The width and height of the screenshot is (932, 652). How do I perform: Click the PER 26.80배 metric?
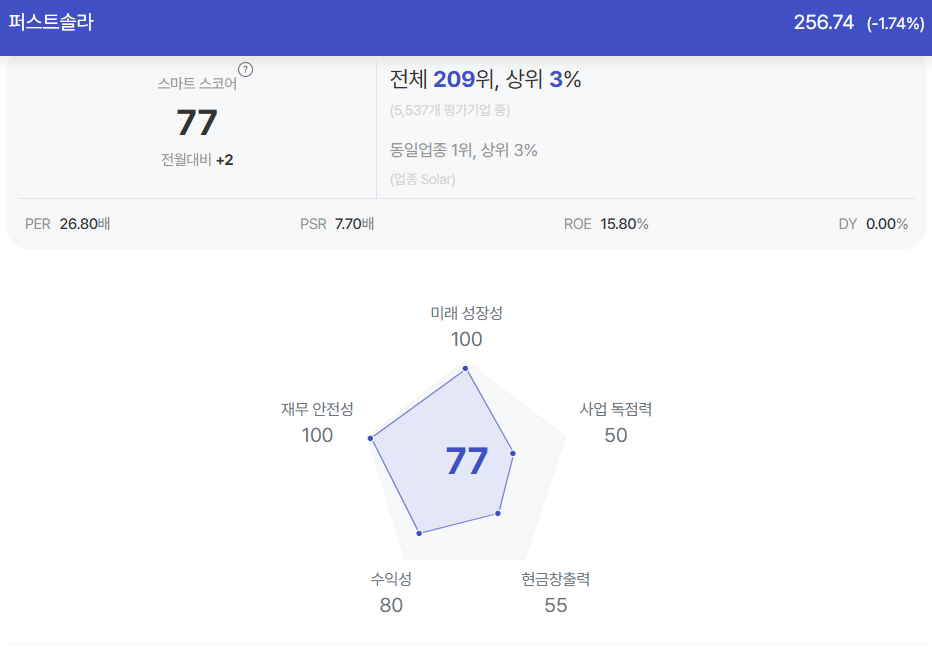pyautogui.click(x=67, y=224)
